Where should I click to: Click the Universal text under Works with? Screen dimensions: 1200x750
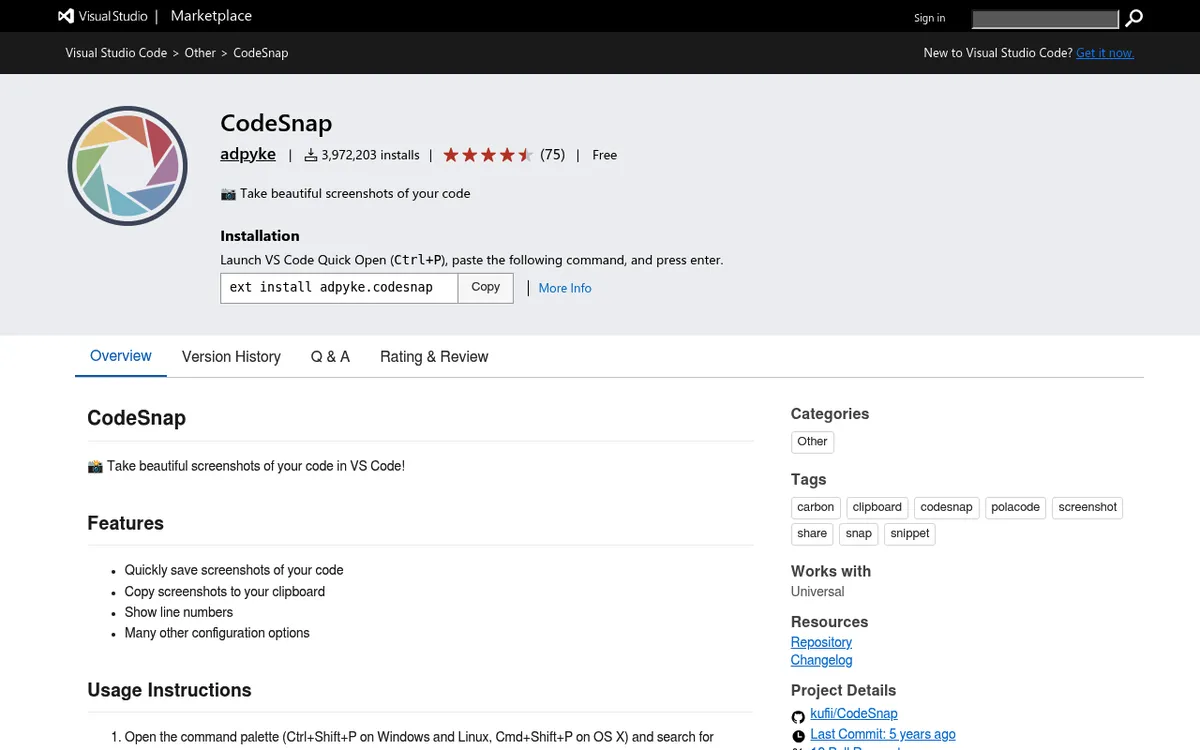(x=818, y=591)
